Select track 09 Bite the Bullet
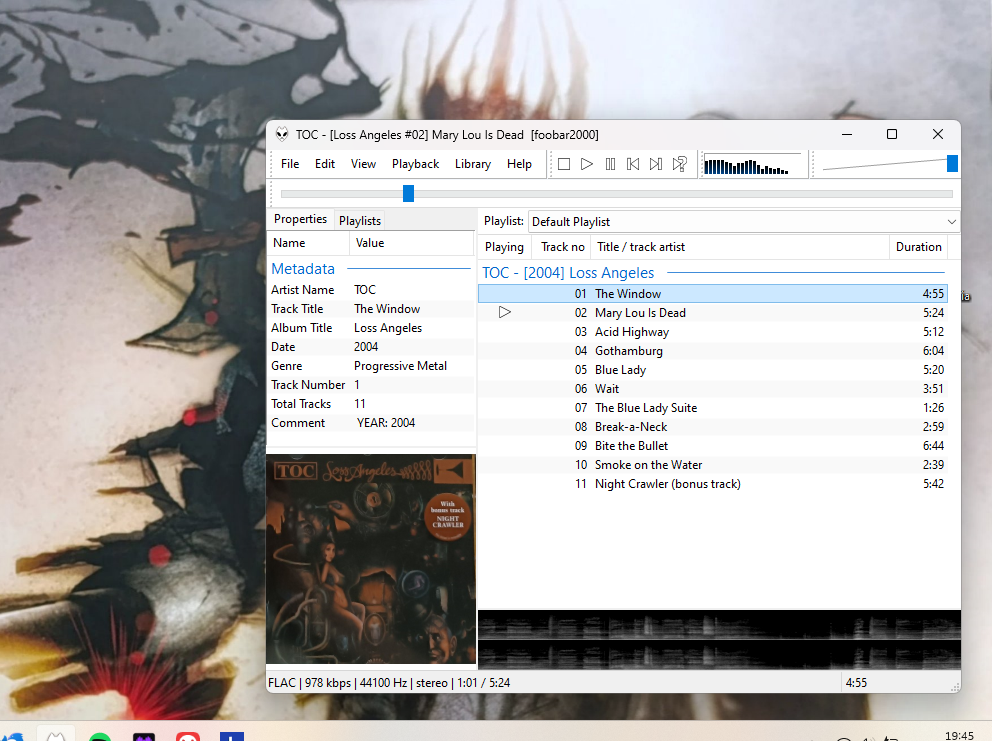Image resolution: width=992 pixels, height=741 pixels. [713, 445]
